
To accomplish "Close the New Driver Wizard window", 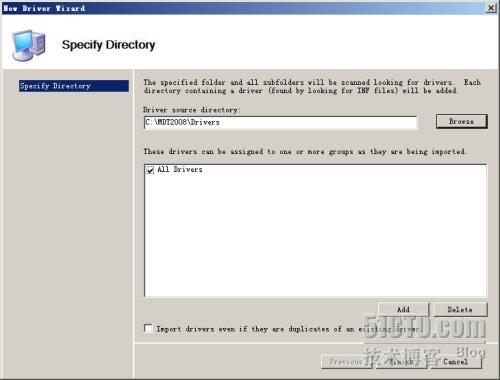I will [x=491, y=8].
